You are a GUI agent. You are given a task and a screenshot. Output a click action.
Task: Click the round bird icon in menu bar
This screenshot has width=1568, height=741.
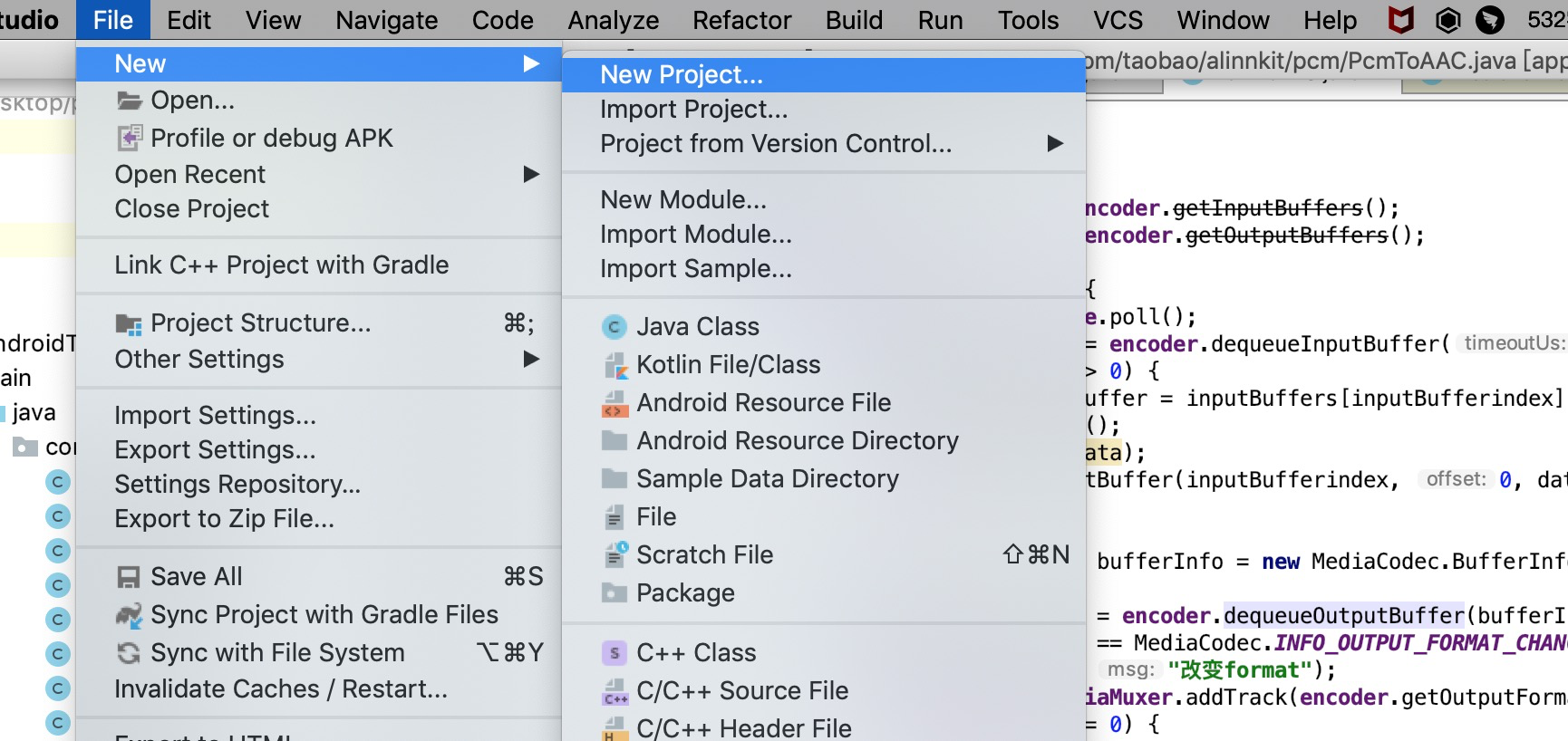click(1490, 20)
